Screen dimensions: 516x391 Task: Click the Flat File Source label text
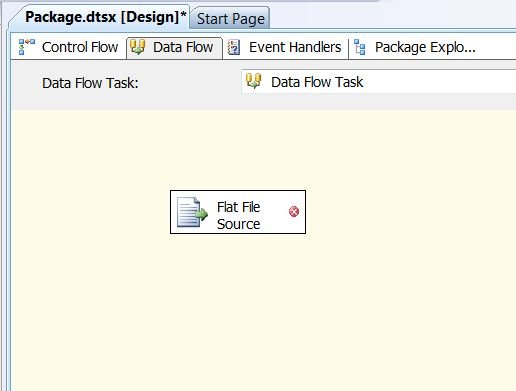[238, 215]
